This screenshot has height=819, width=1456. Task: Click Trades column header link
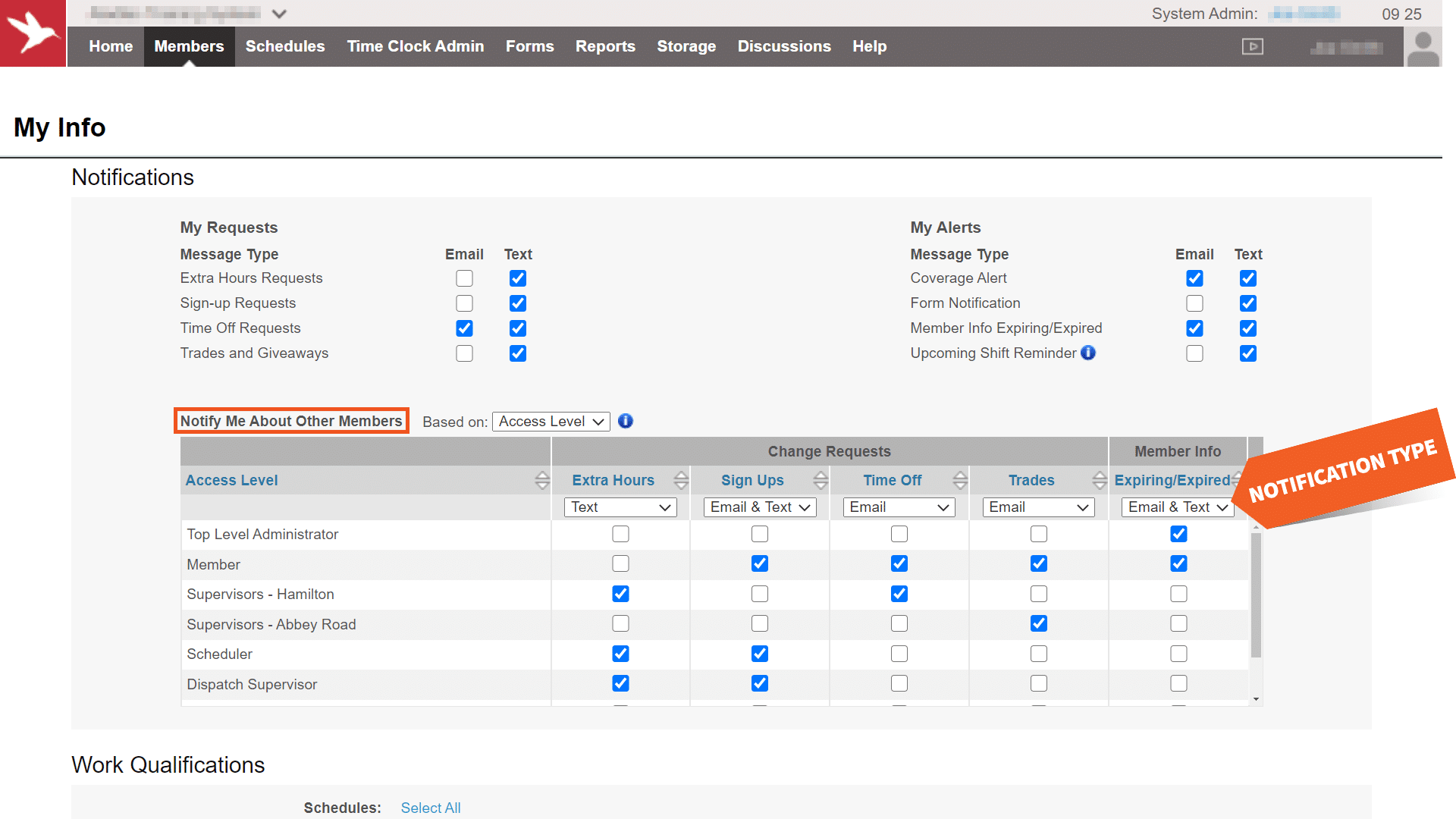(1031, 480)
